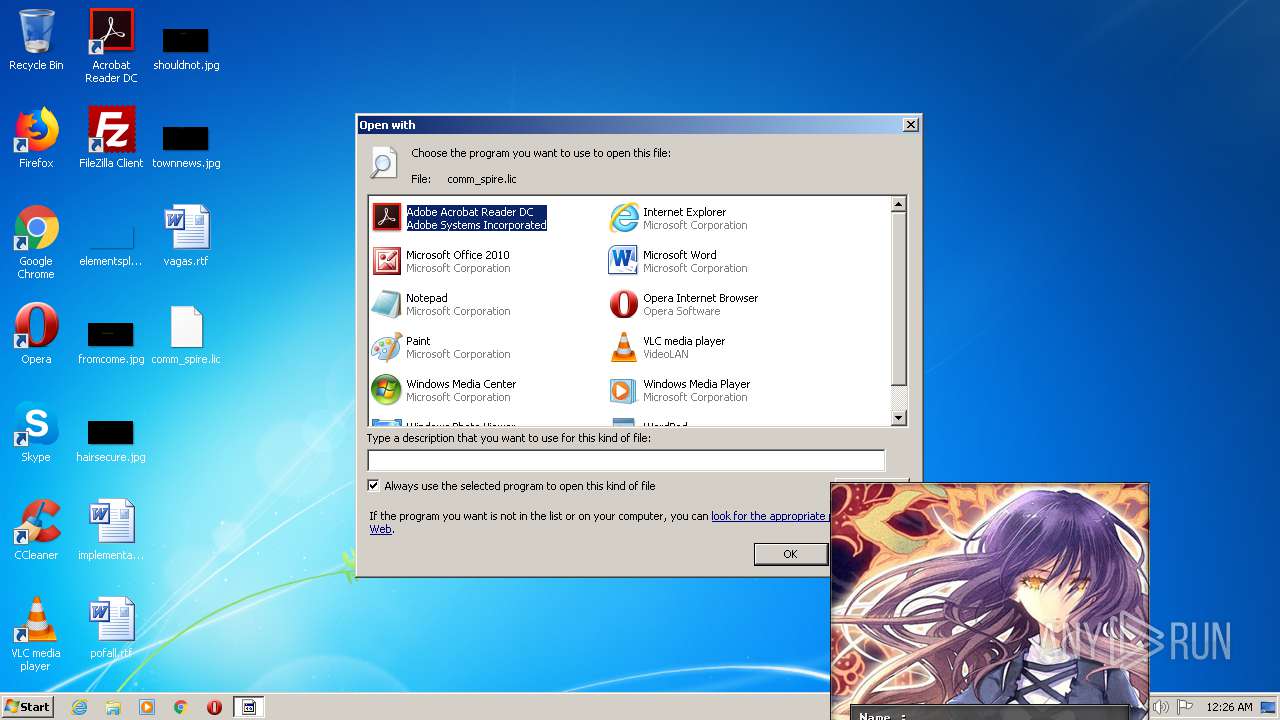Image resolution: width=1280 pixels, height=720 pixels.
Task: Click the program list scroll down arrow
Action: pyautogui.click(x=898, y=418)
